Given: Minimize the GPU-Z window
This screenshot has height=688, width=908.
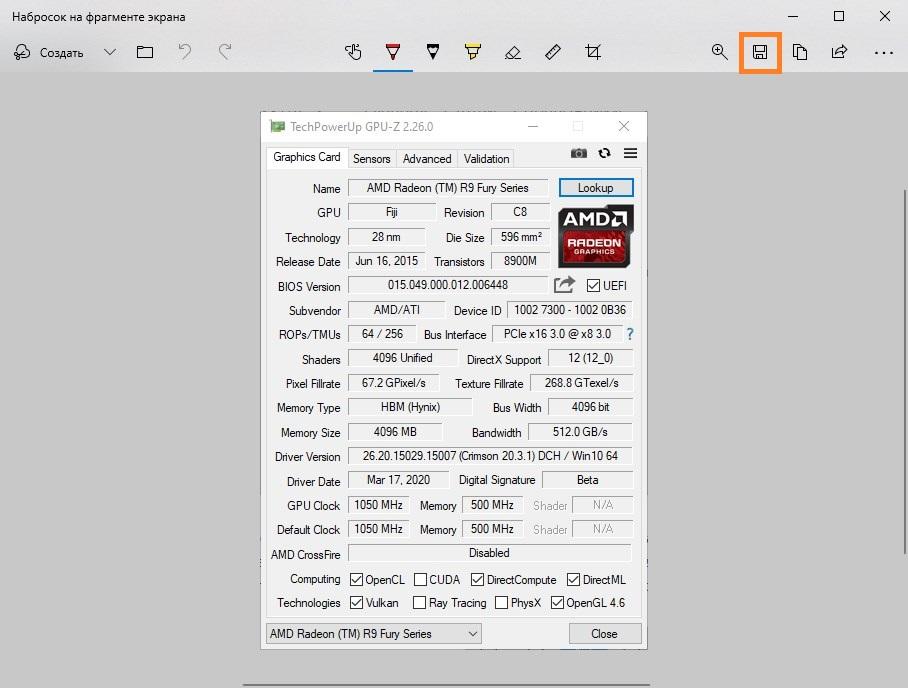Looking at the screenshot, I should pyautogui.click(x=533, y=126).
